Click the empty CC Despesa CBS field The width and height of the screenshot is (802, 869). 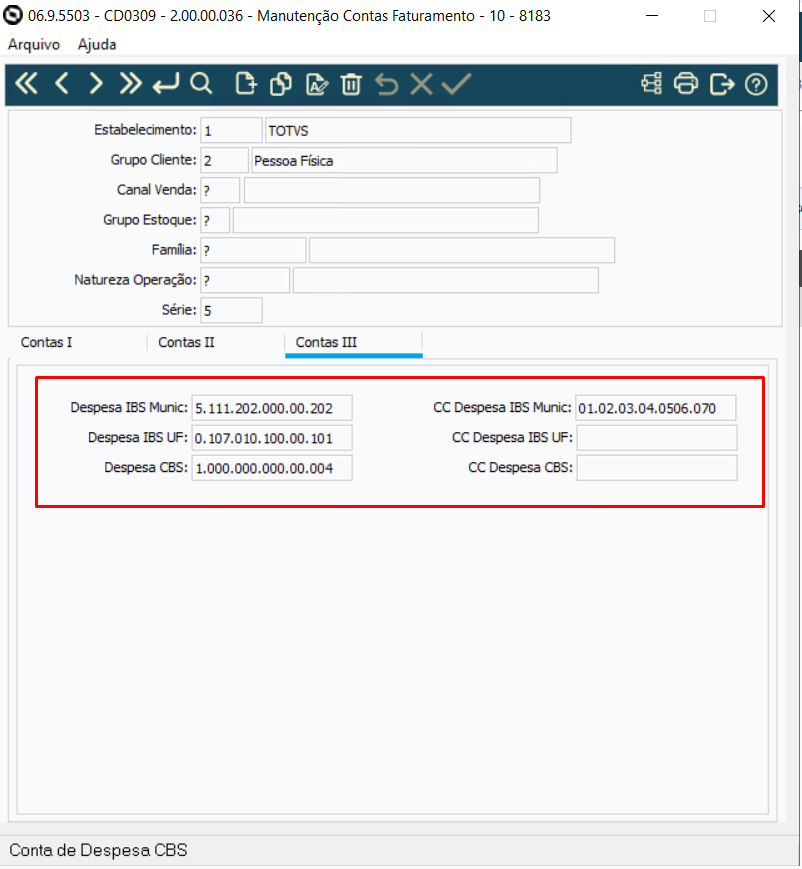tap(657, 468)
